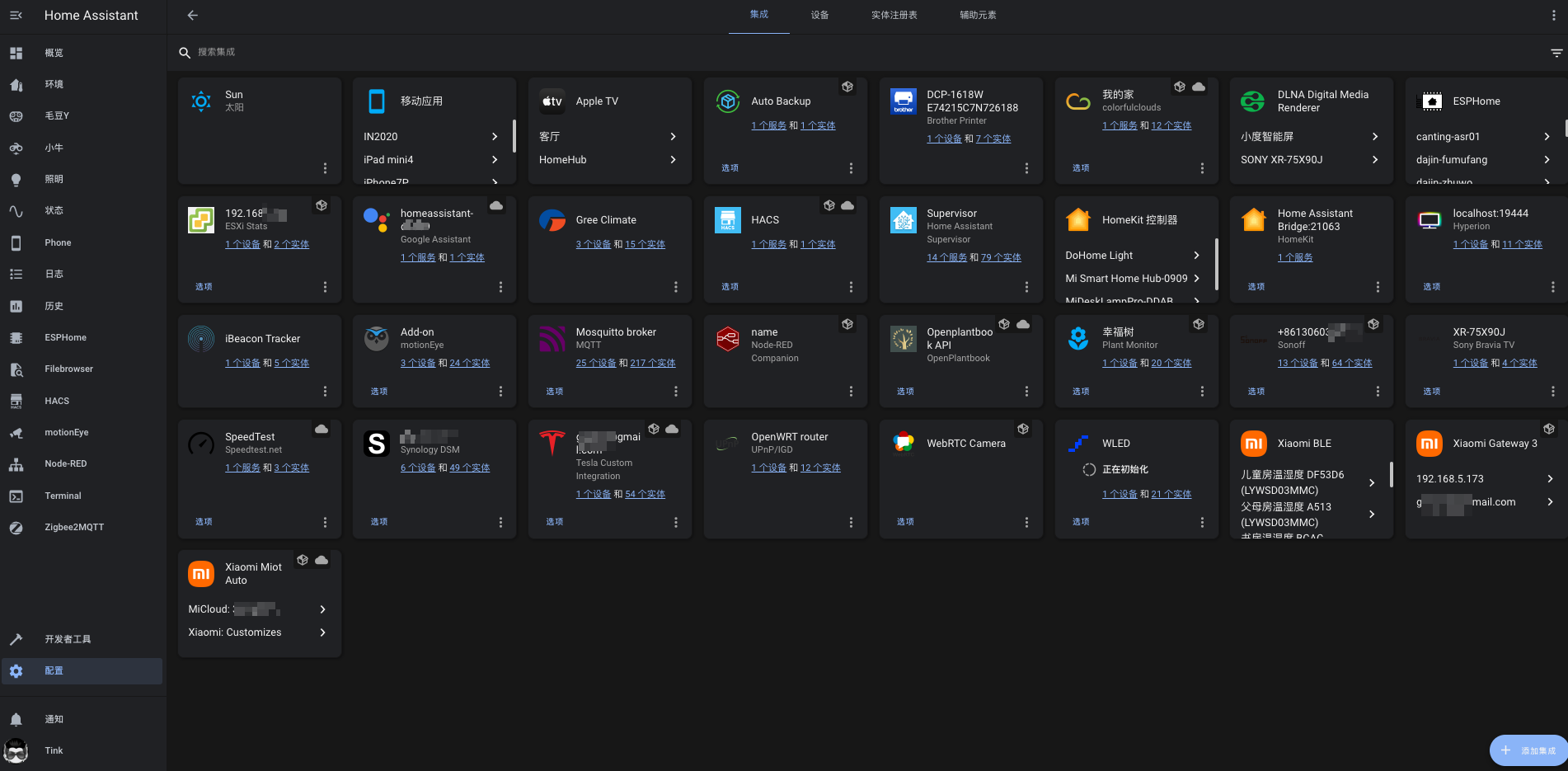Switch to the 实体注册表 entities tab
Viewport: 1568px width, 771px height.
click(894, 15)
